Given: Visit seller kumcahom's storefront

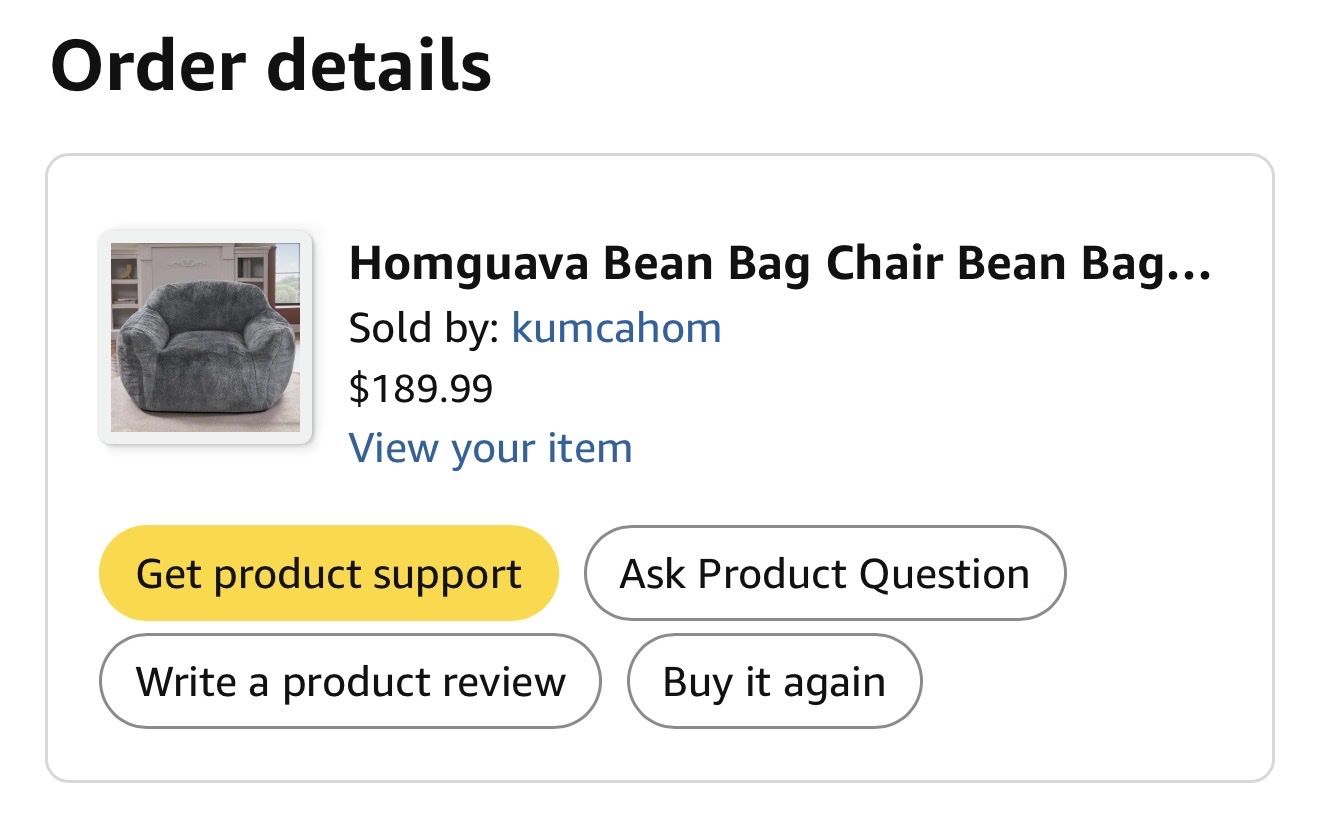Looking at the screenshot, I should pos(616,327).
